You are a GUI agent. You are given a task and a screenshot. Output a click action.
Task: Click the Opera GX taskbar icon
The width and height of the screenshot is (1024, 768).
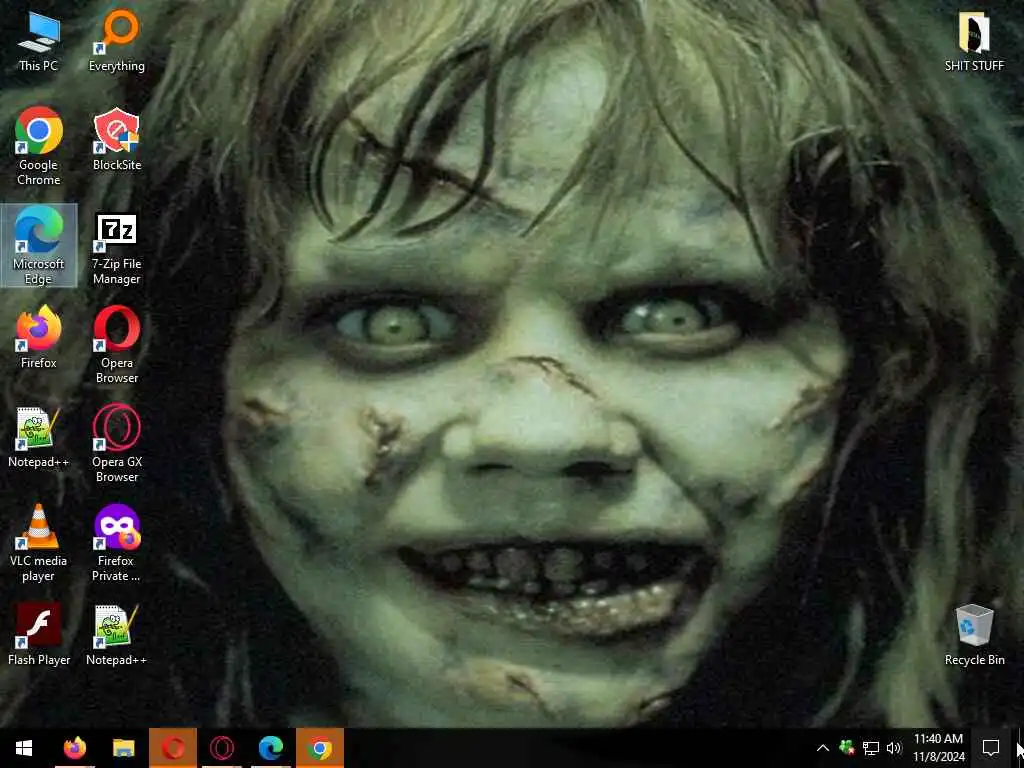click(x=222, y=748)
